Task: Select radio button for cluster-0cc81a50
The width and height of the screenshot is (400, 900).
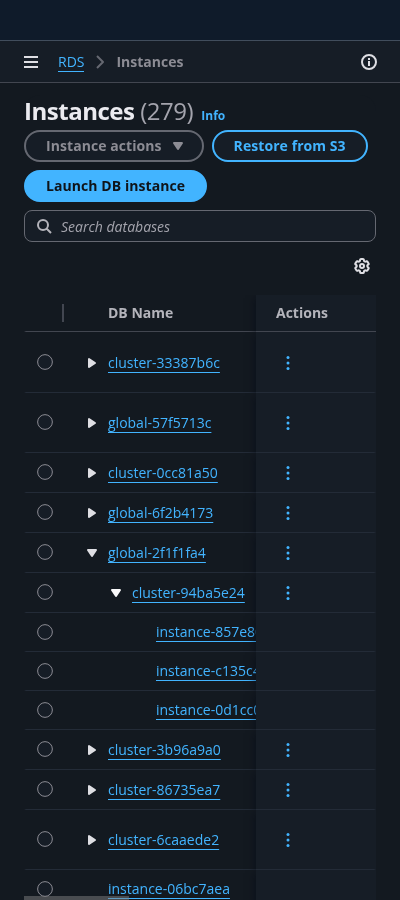Action: tap(45, 472)
